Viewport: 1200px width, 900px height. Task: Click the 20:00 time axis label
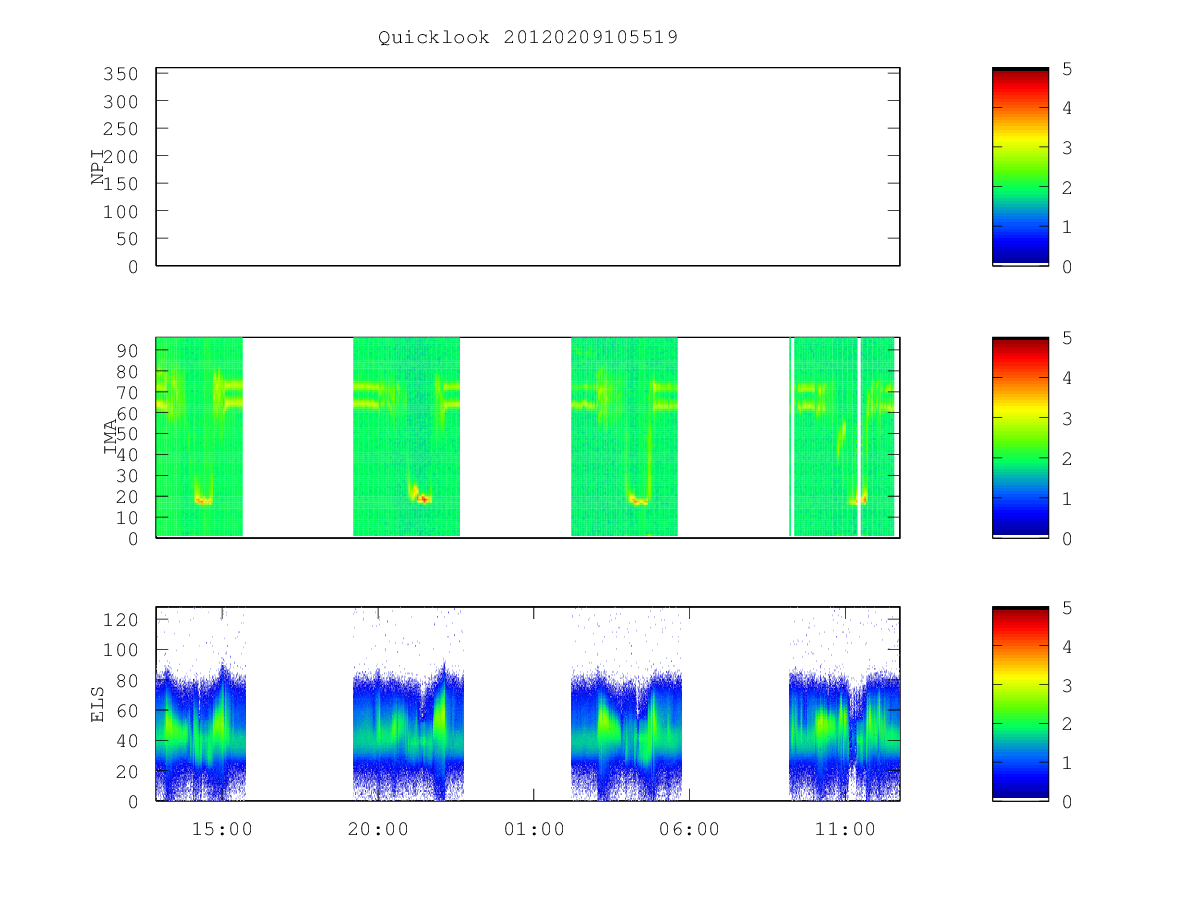pyautogui.click(x=377, y=829)
